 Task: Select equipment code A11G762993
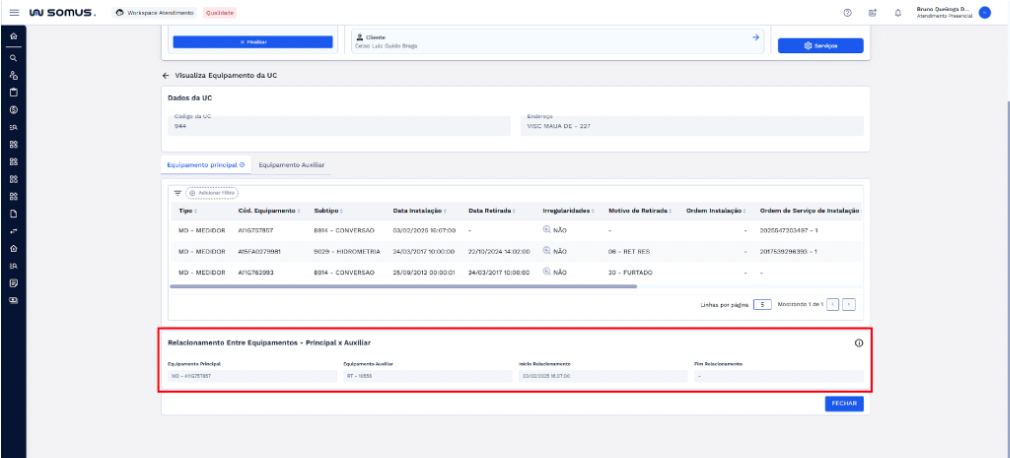click(x=256, y=272)
